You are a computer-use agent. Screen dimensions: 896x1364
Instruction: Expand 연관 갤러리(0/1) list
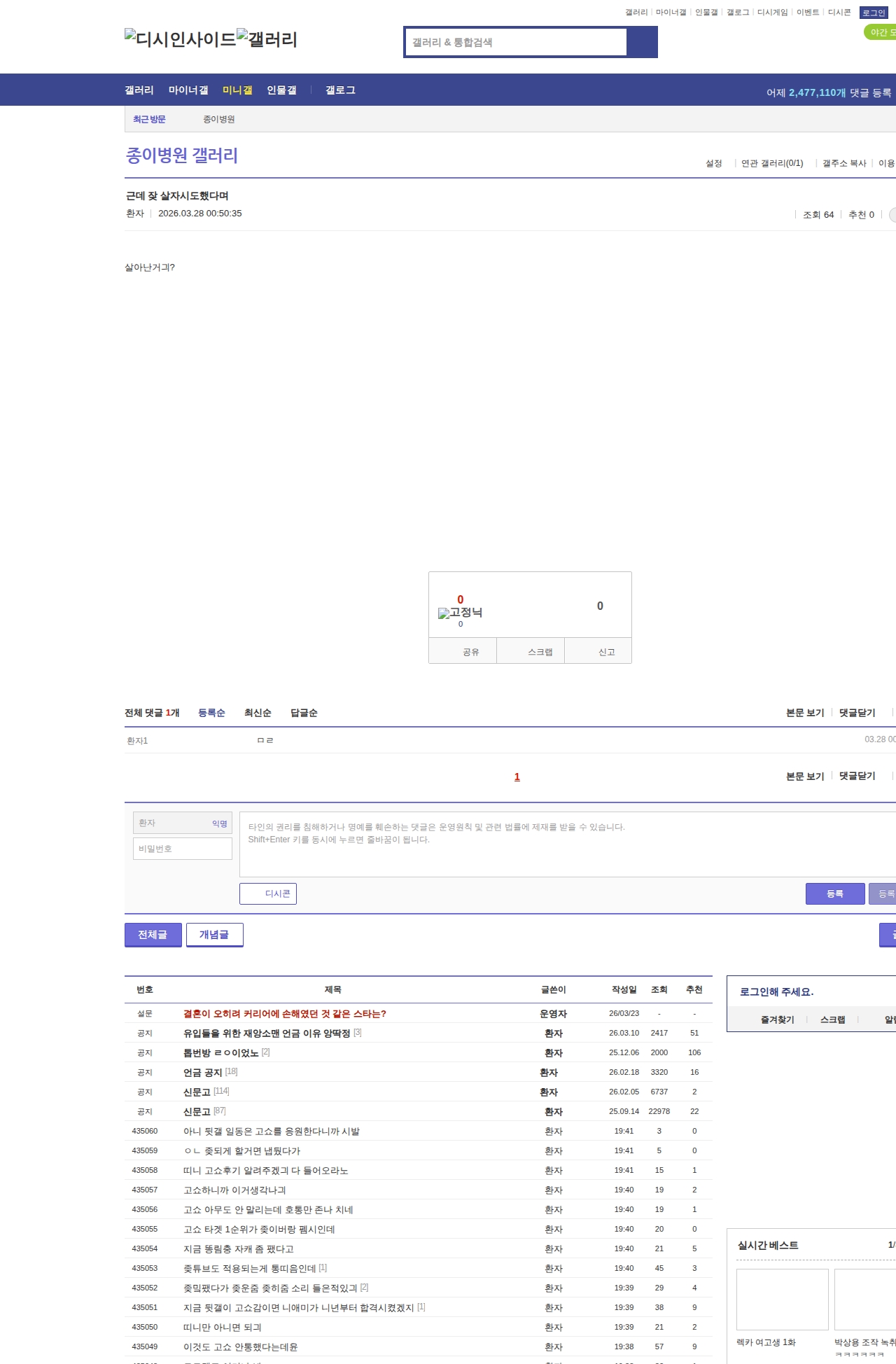[x=771, y=163]
